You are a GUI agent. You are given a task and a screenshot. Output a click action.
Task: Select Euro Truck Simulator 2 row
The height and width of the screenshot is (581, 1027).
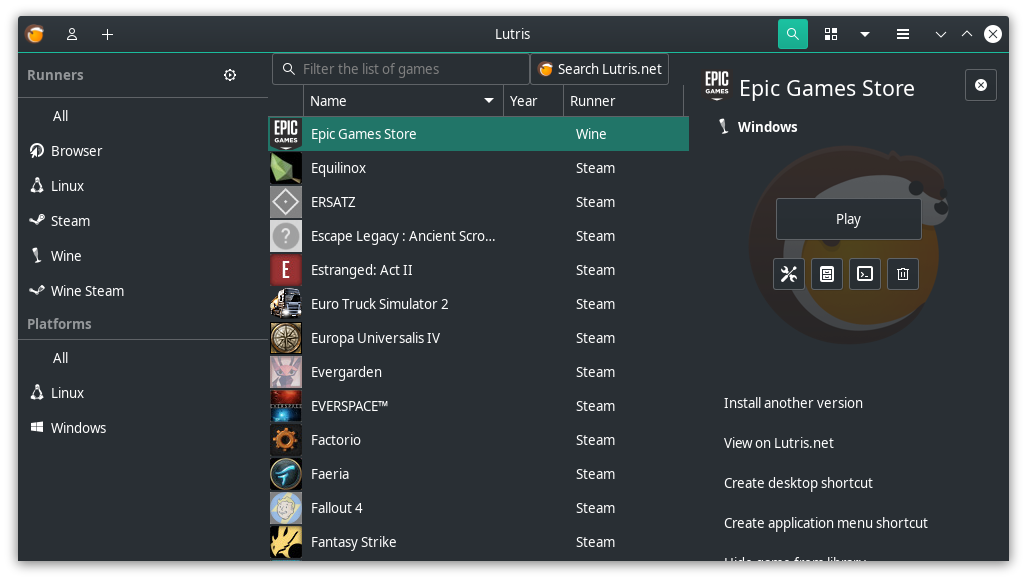[x=479, y=304]
